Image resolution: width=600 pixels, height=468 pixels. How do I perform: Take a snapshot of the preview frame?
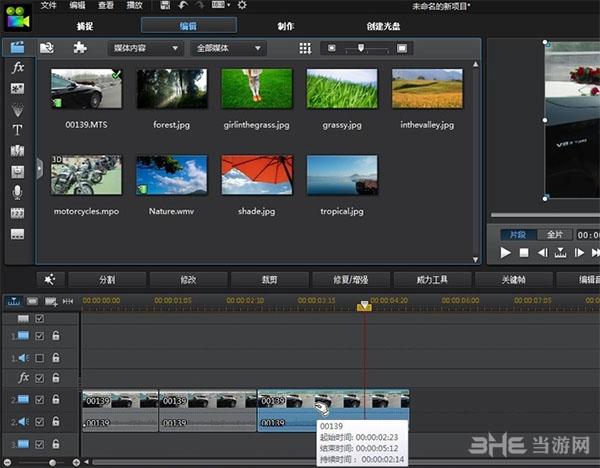click(x=560, y=253)
